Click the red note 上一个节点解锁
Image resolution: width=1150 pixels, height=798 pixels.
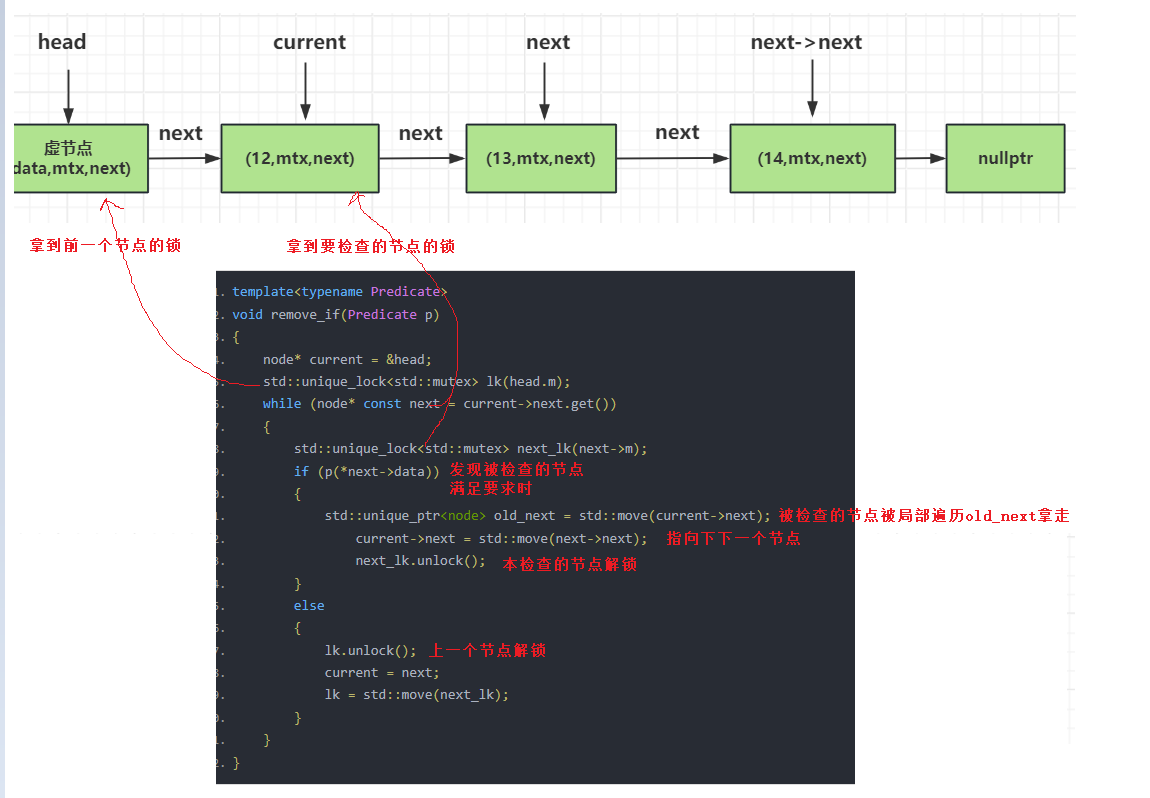(488, 651)
